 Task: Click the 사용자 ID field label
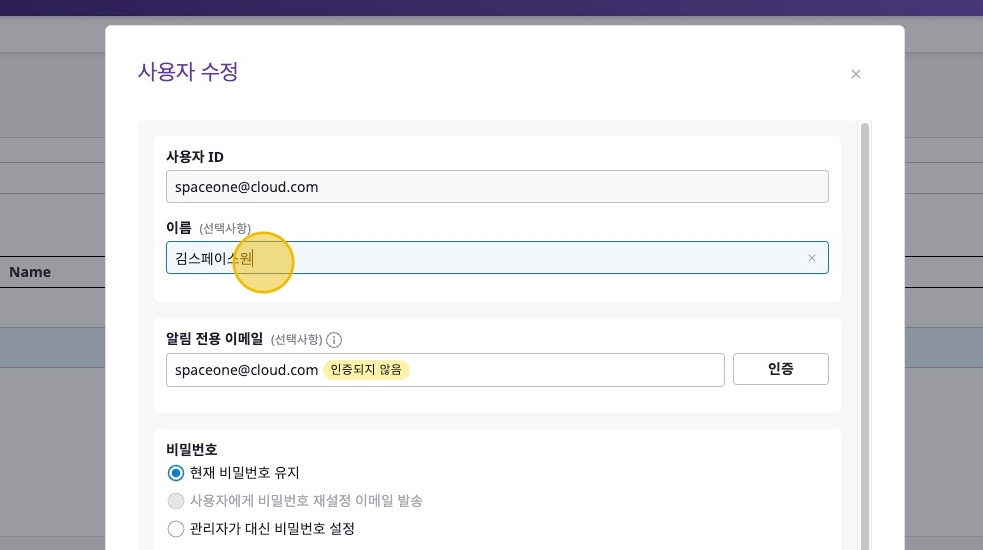point(194,157)
